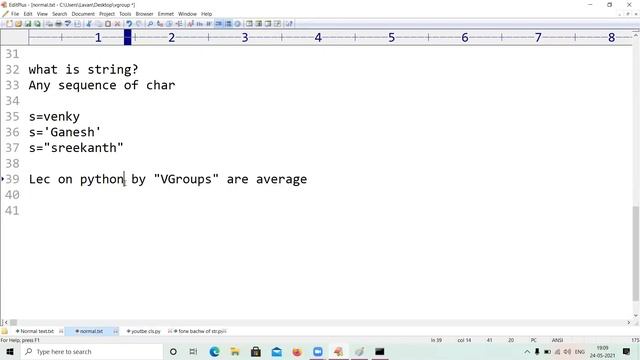Click the word "VGroups" on line 39
The width and height of the screenshot is (640, 360).
click(x=186, y=179)
